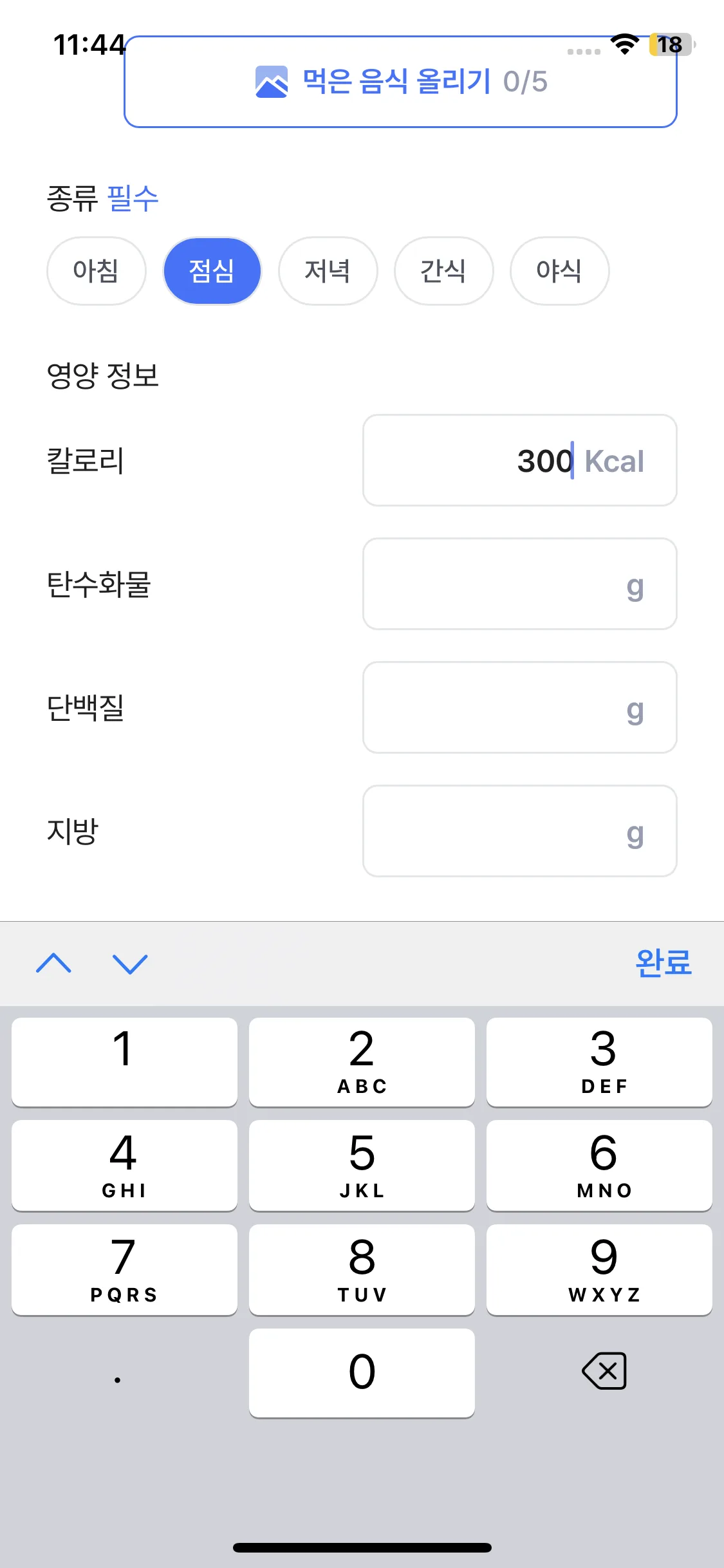Viewport: 724px width, 1568px height.
Task: Open 먹은 음식 올리기 upload button
Action: pos(400,82)
